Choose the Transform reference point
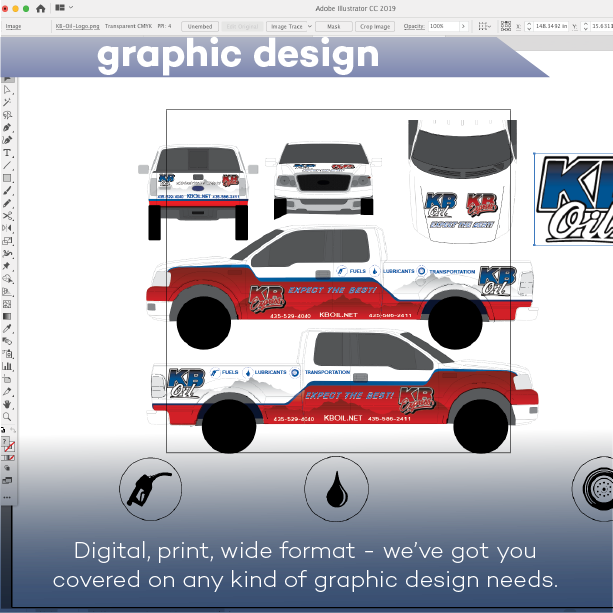 [x=506, y=26]
